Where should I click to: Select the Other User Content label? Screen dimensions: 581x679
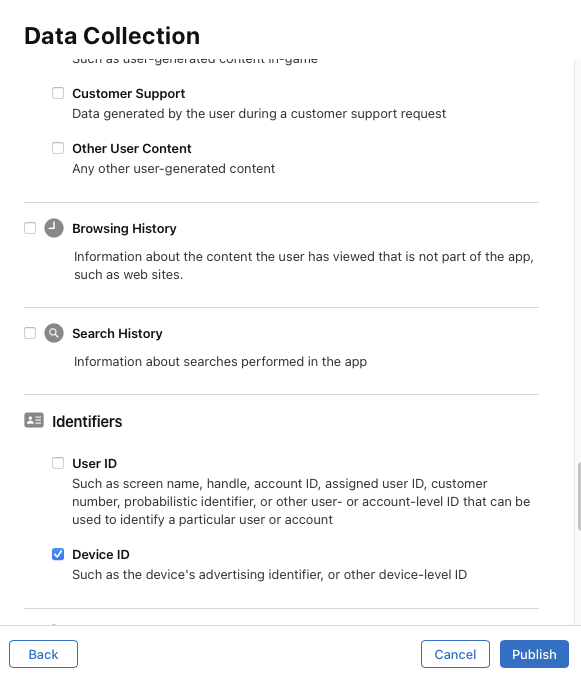pyautogui.click(x=132, y=149)
